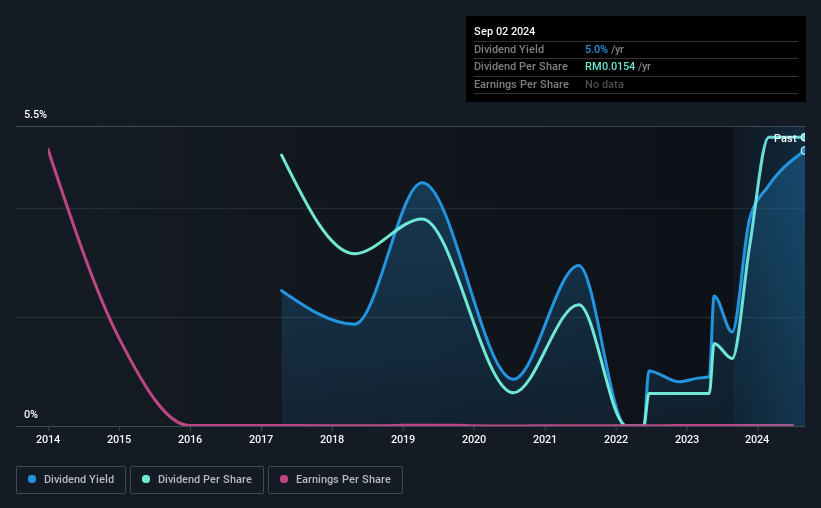
Task: Toggle the Dividend Per Share legend button
Action: pyautogui.click(x=197, y=480)
